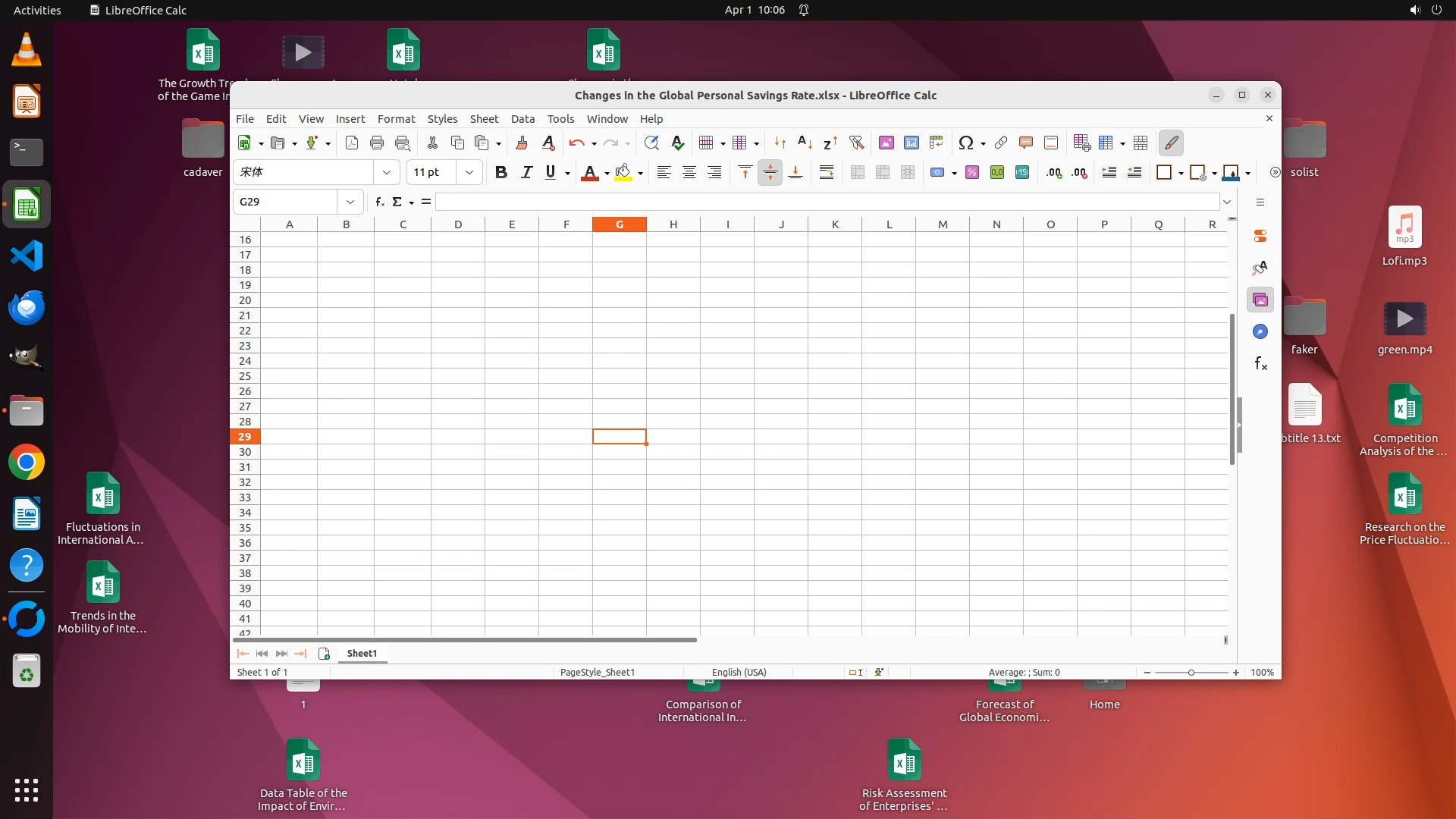Viewport: 1456px width, 819px height.
Task: Click the Clone Formatting paintbrush
Action: (x=521, y=143)
